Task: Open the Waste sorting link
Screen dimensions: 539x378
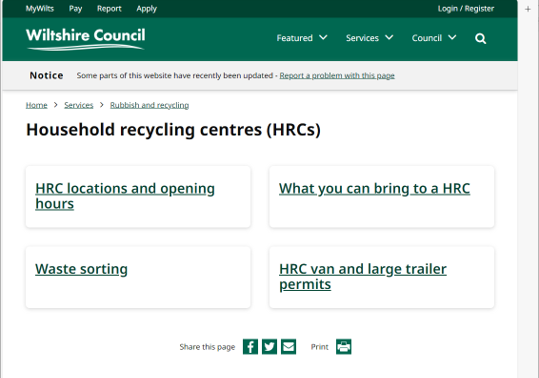Action: [81, 269]
